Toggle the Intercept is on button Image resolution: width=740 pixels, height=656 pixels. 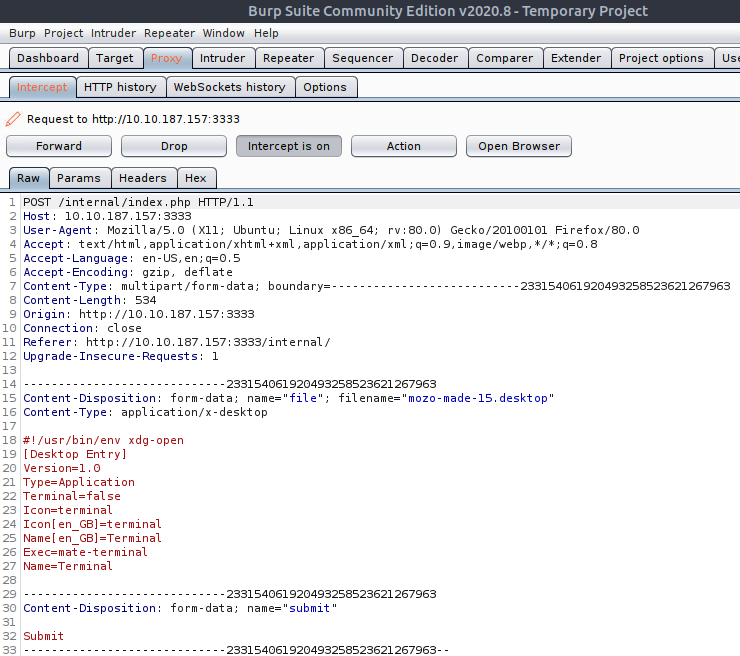pos(289,146)
